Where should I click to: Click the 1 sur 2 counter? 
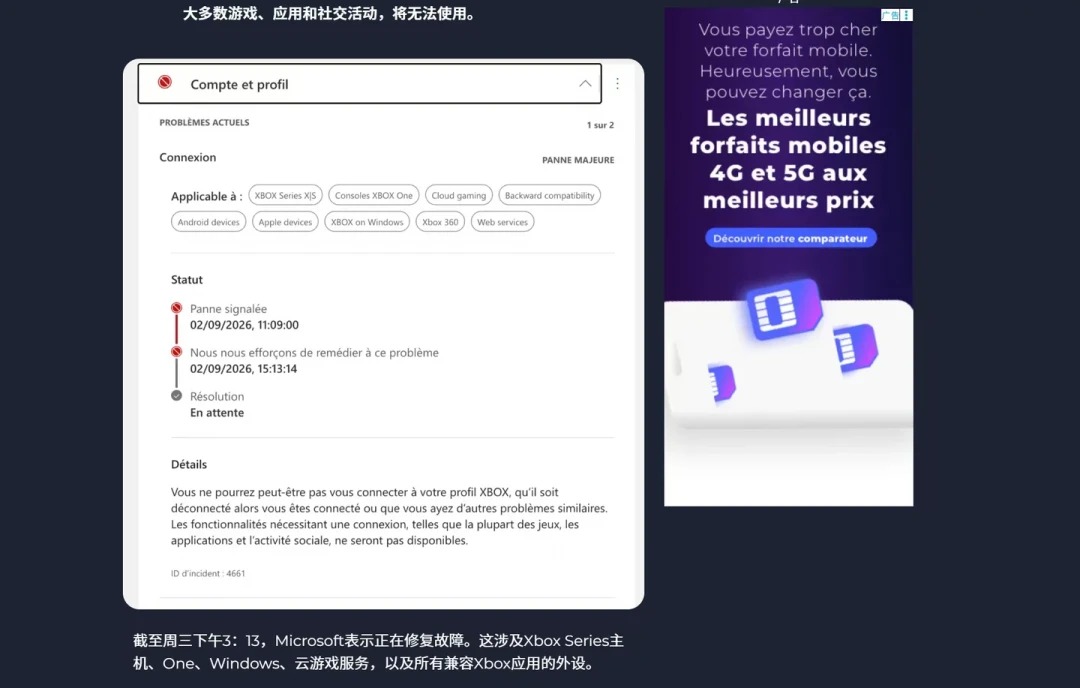(600, 125)
